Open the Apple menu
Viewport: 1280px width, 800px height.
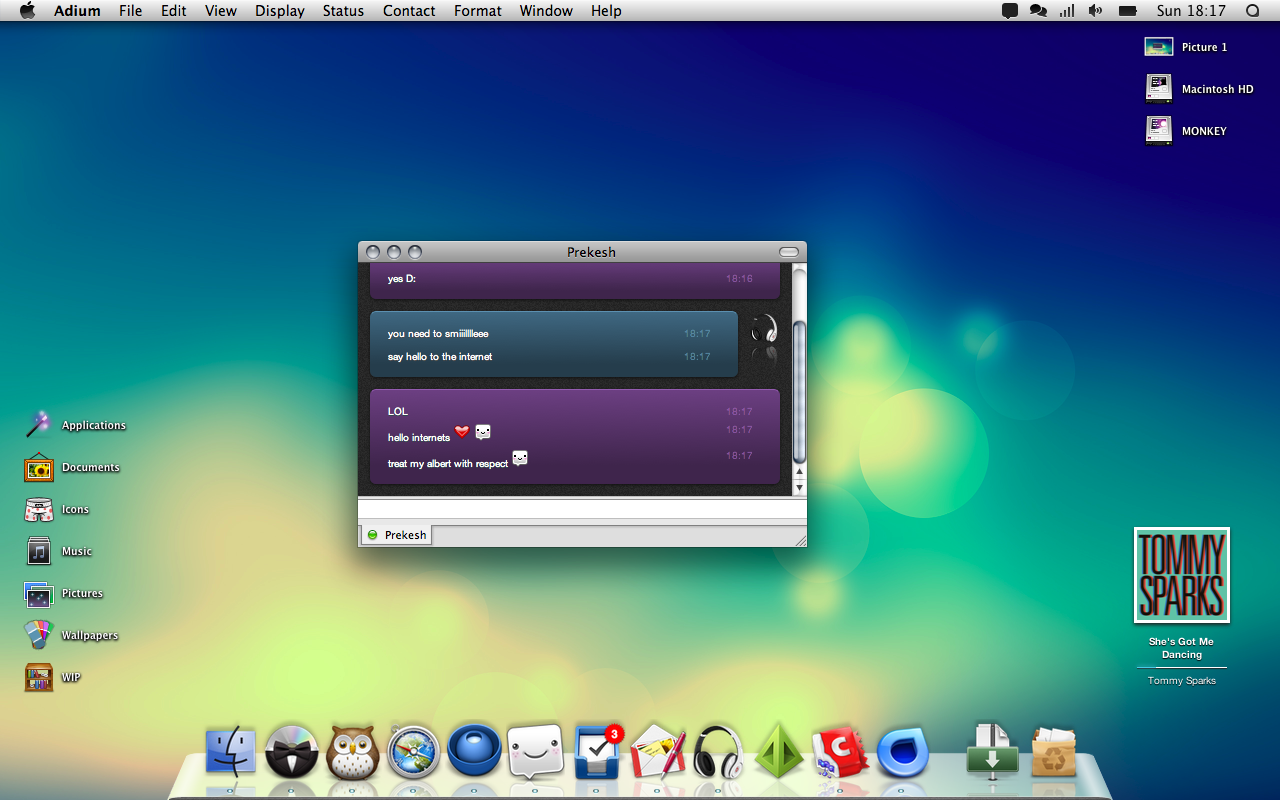tap(27, 11)
